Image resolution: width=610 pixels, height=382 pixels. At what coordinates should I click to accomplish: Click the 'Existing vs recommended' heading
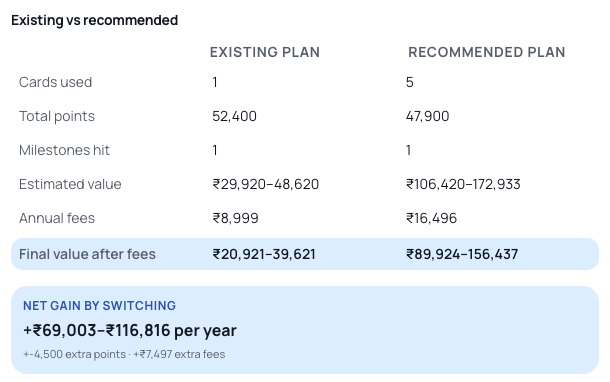pyautogui.click(x=95, y=20)
